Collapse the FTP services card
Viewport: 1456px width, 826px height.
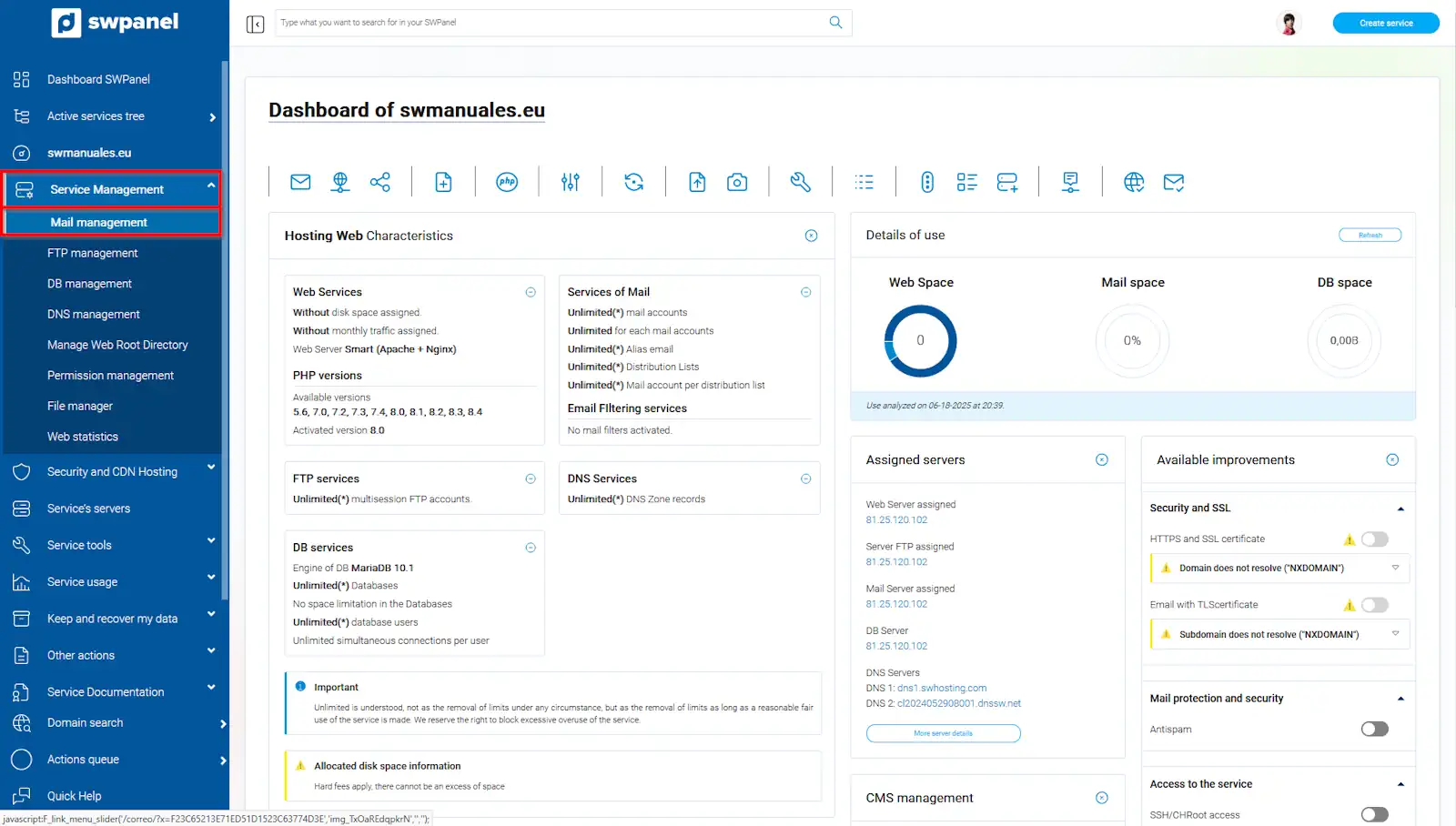click(531, 478)
